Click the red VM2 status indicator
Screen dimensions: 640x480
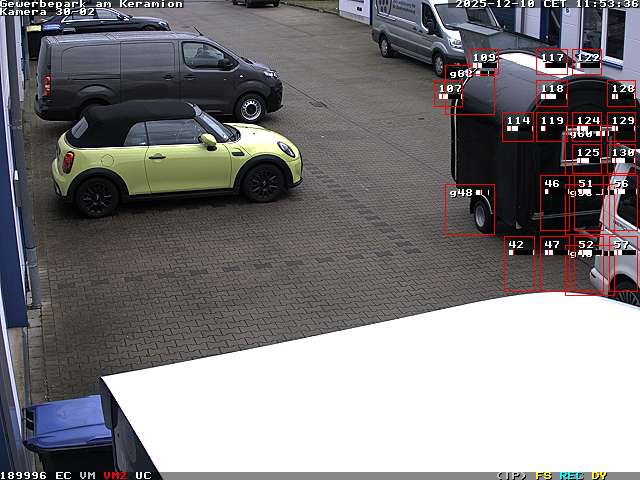(115, 475)
